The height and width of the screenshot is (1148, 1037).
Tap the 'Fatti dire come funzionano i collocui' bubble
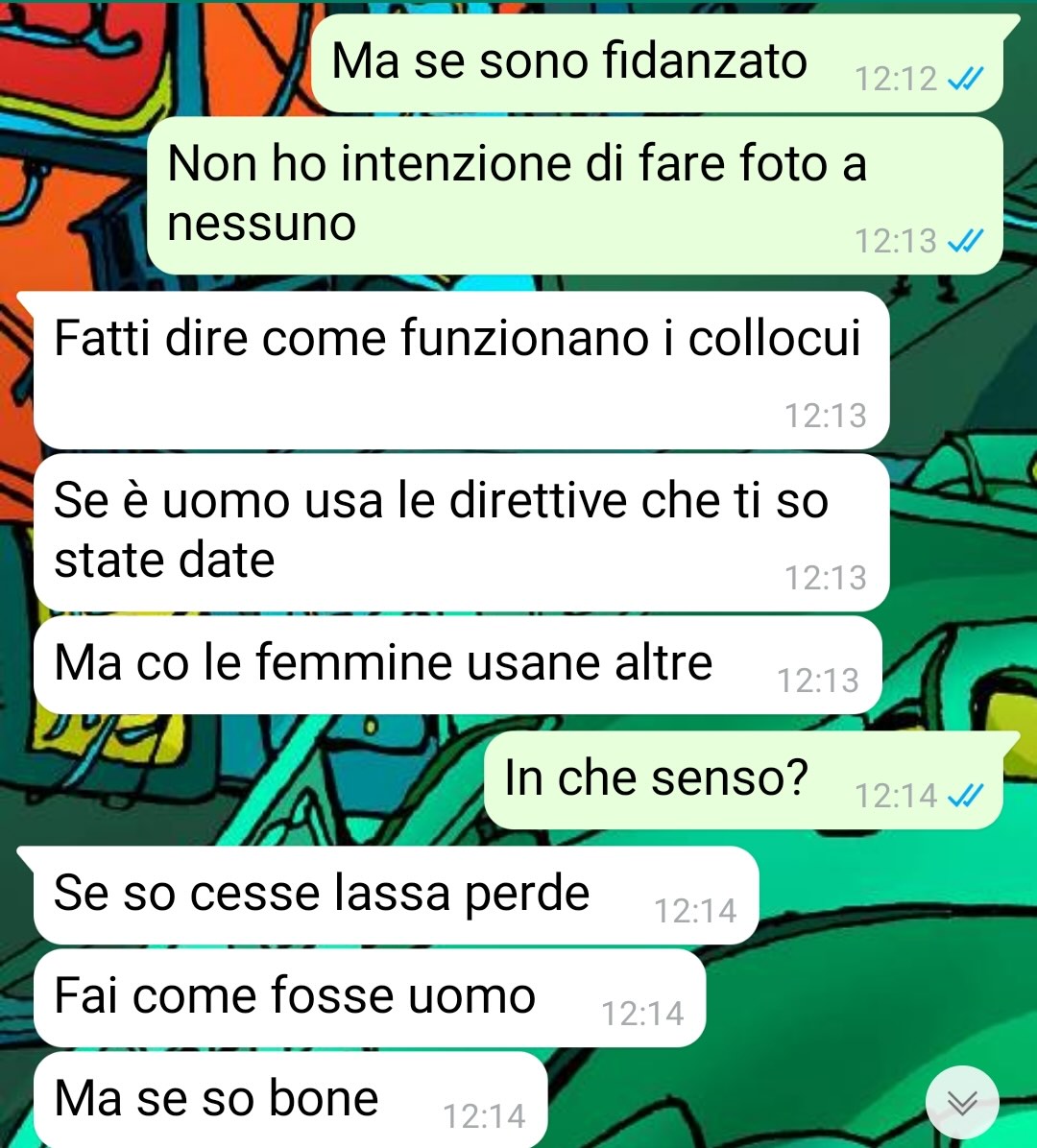click(x=462, y=370)
